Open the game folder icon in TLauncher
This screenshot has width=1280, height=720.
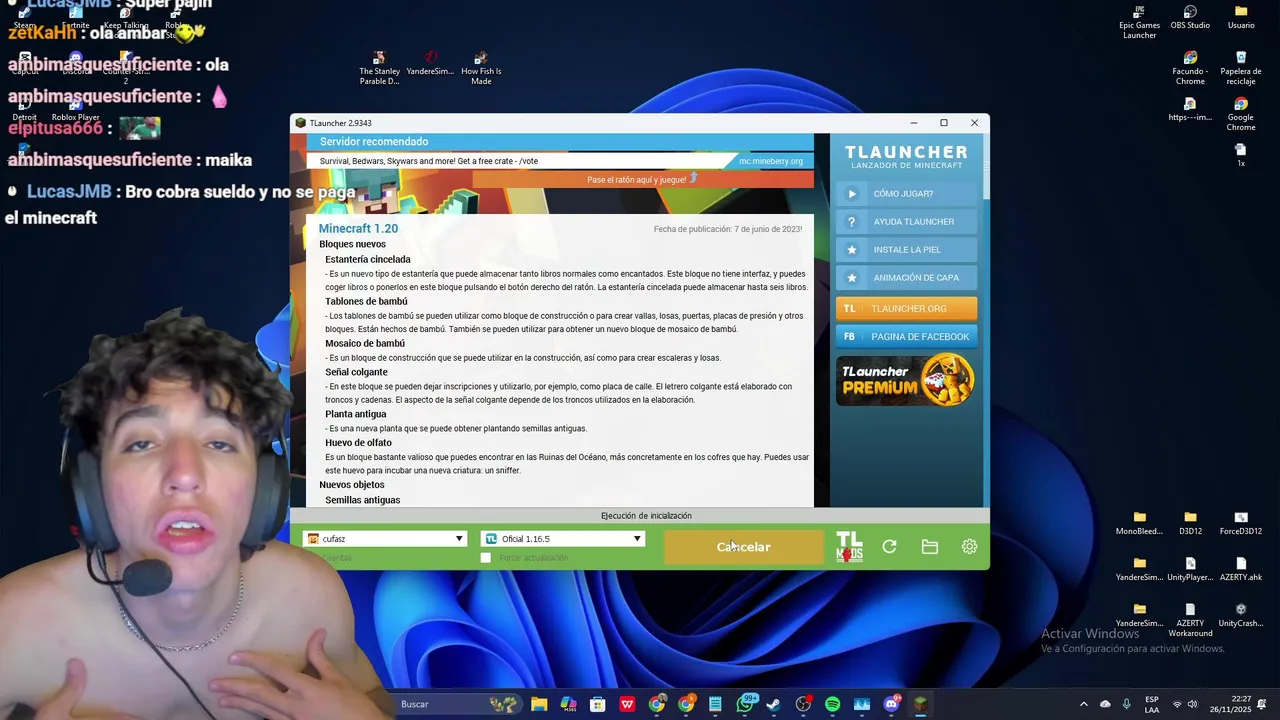(x=930, y=547)
